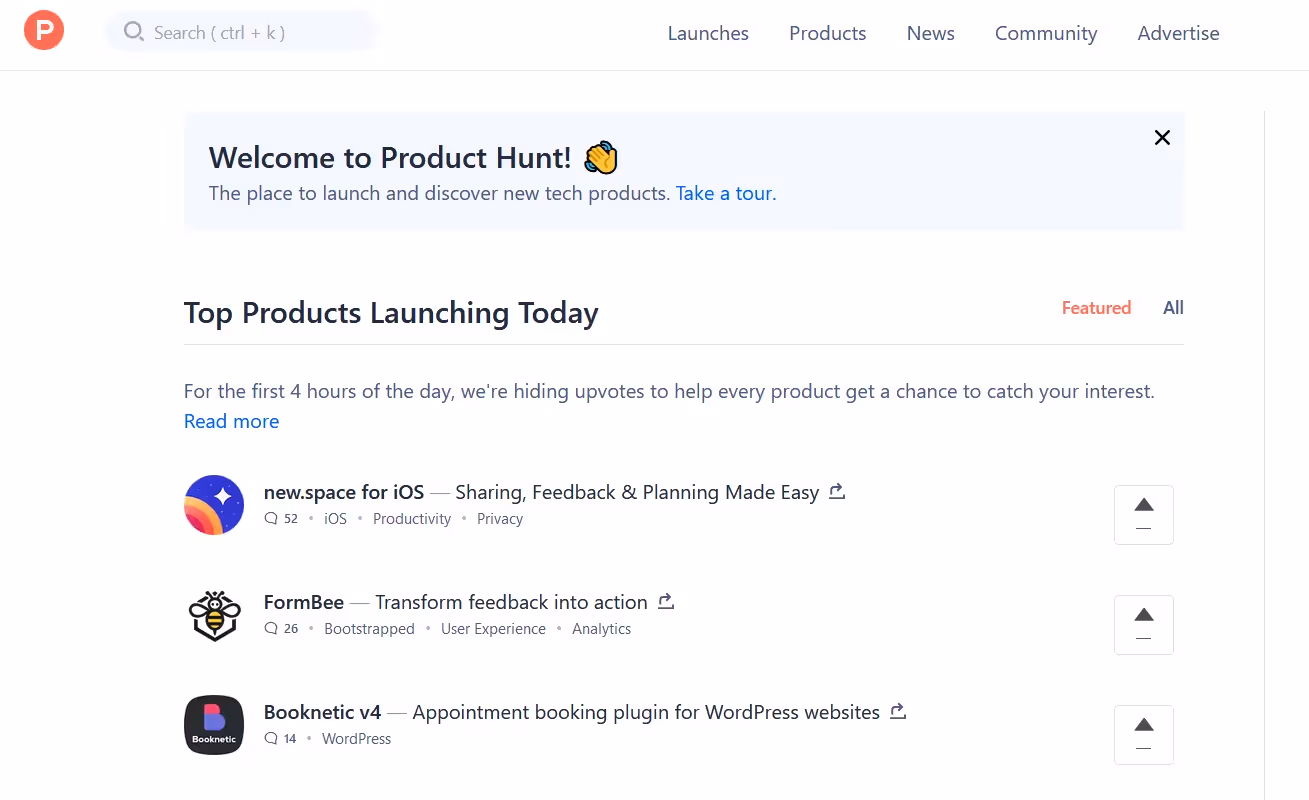Click the Take a tour link
The image size is (1309, 800).
click(724, 193)
